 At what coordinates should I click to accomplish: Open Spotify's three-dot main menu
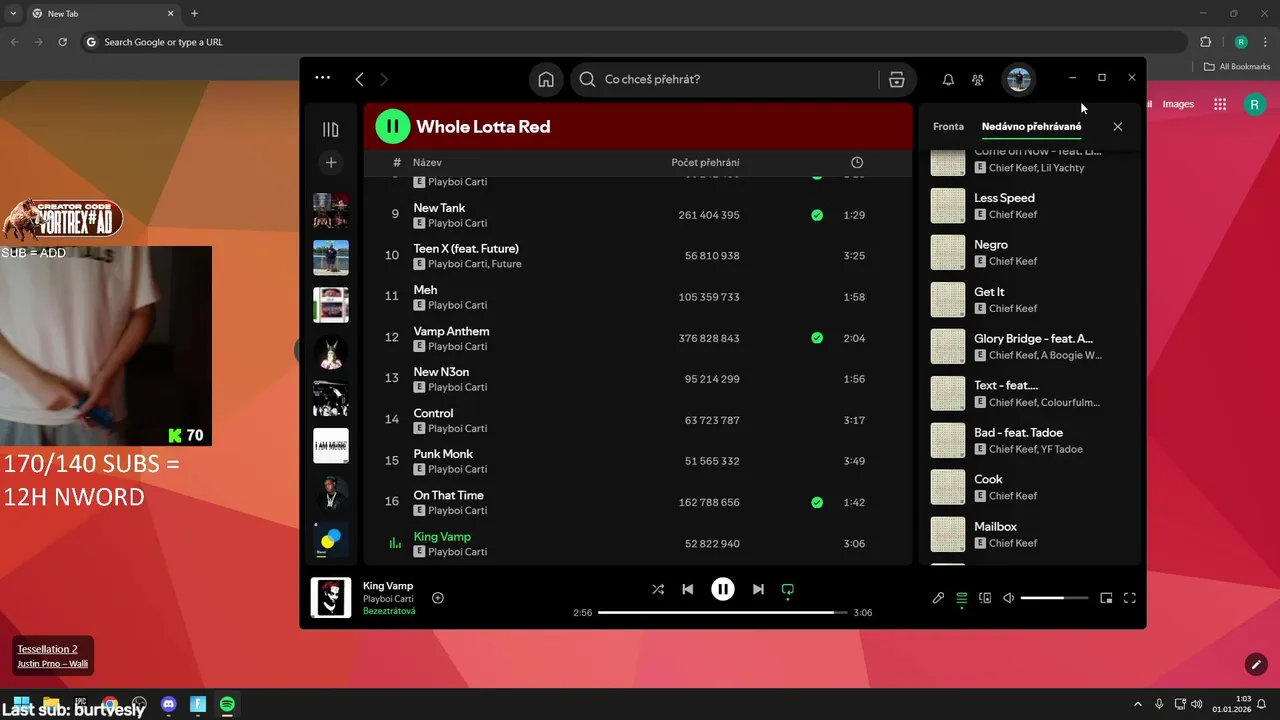[x=322, y=78]
